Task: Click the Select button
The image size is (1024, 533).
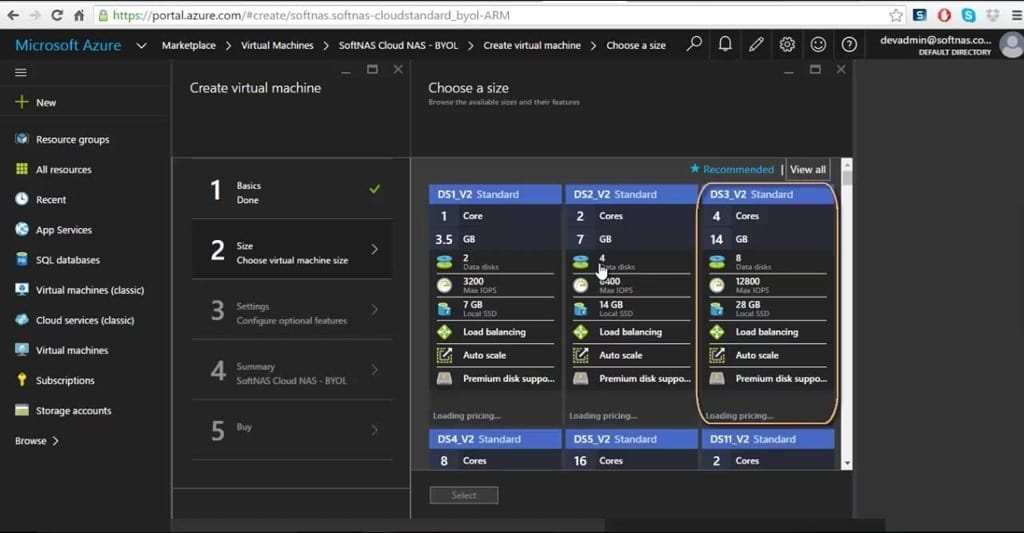Action: (464, 495)
